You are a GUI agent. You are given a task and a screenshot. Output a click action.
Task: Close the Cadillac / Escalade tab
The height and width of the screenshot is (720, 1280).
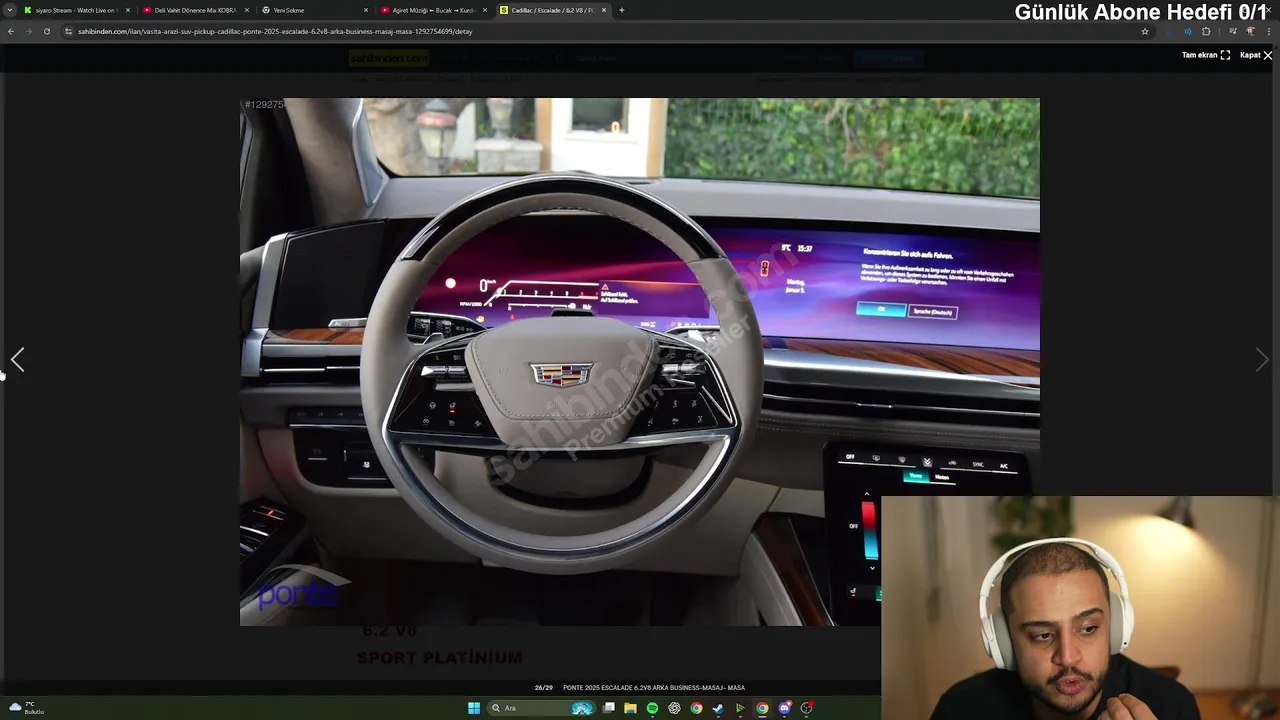[604, 10]
